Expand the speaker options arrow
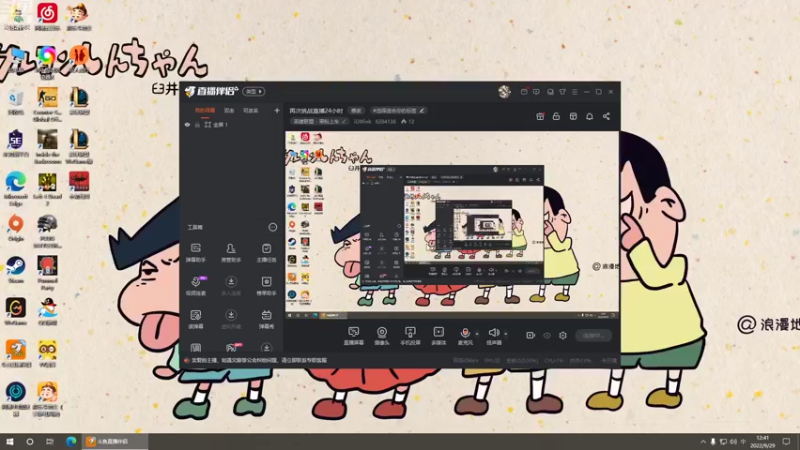This screenshot has width=800, height=450. coord(506,334)
